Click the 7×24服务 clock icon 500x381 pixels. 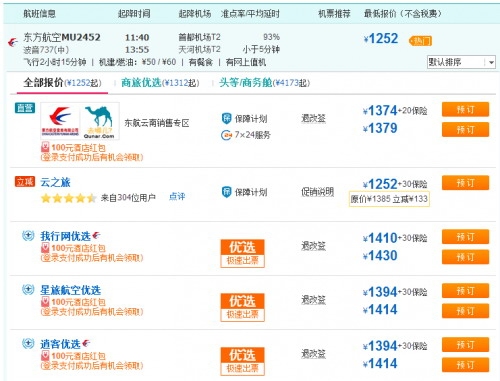pyautogui.click(x=226, y=135)
